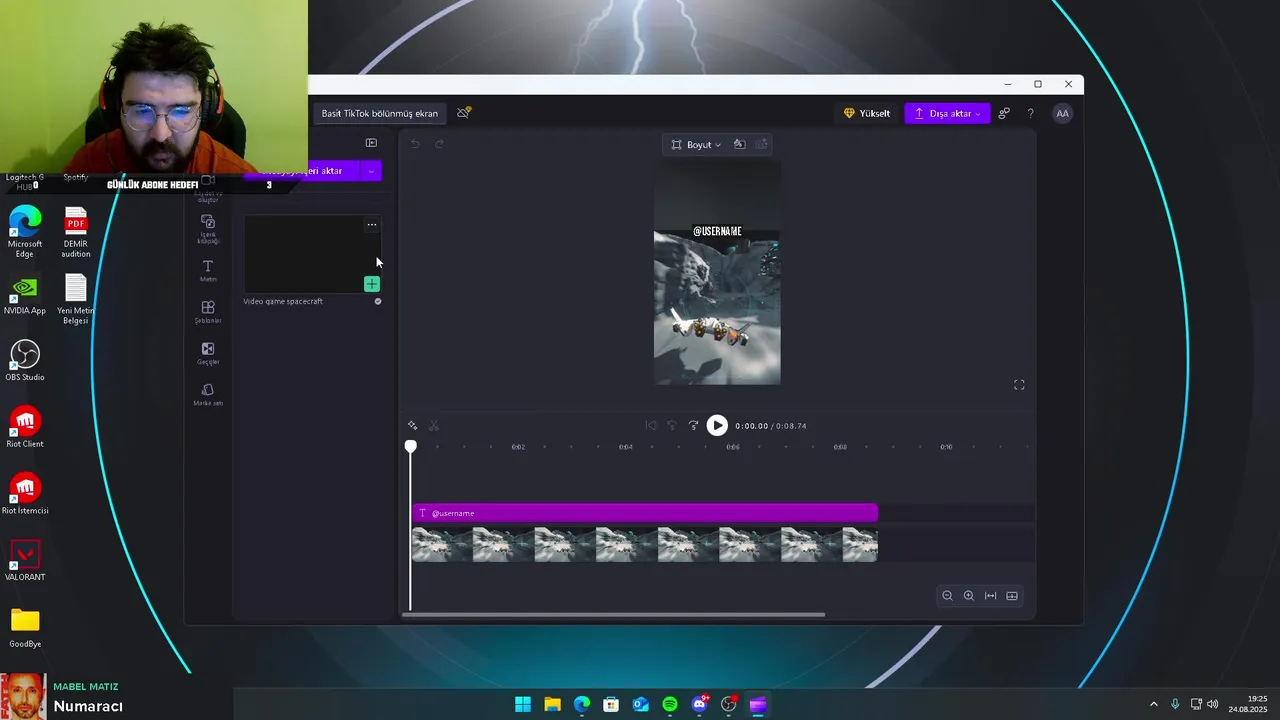This screenshot has width=1280, height=720.
Task: Click the Undo arrow
Action: tap(415, 144)
